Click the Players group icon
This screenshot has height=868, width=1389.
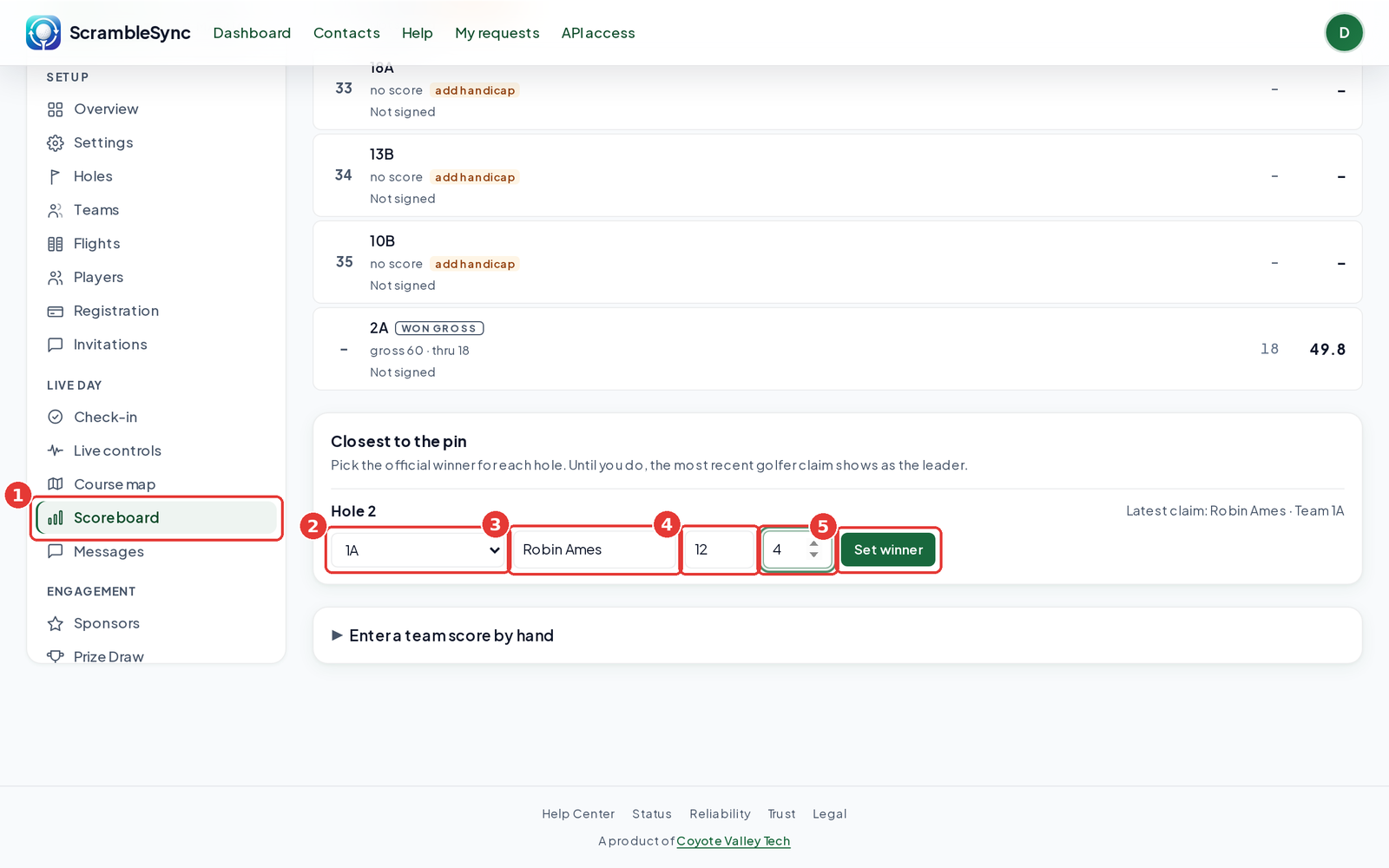point(56,278)
